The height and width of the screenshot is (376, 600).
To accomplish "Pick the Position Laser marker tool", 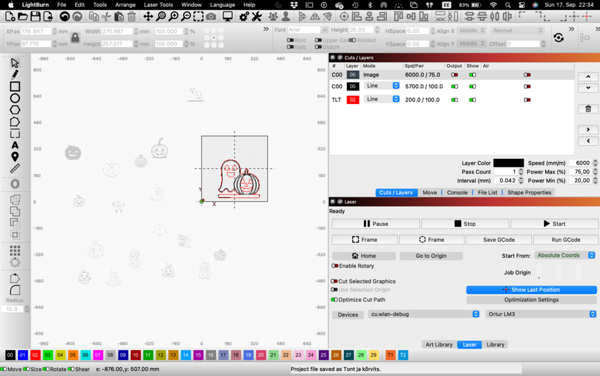I will pyautogui.click(x=15, y=157).
